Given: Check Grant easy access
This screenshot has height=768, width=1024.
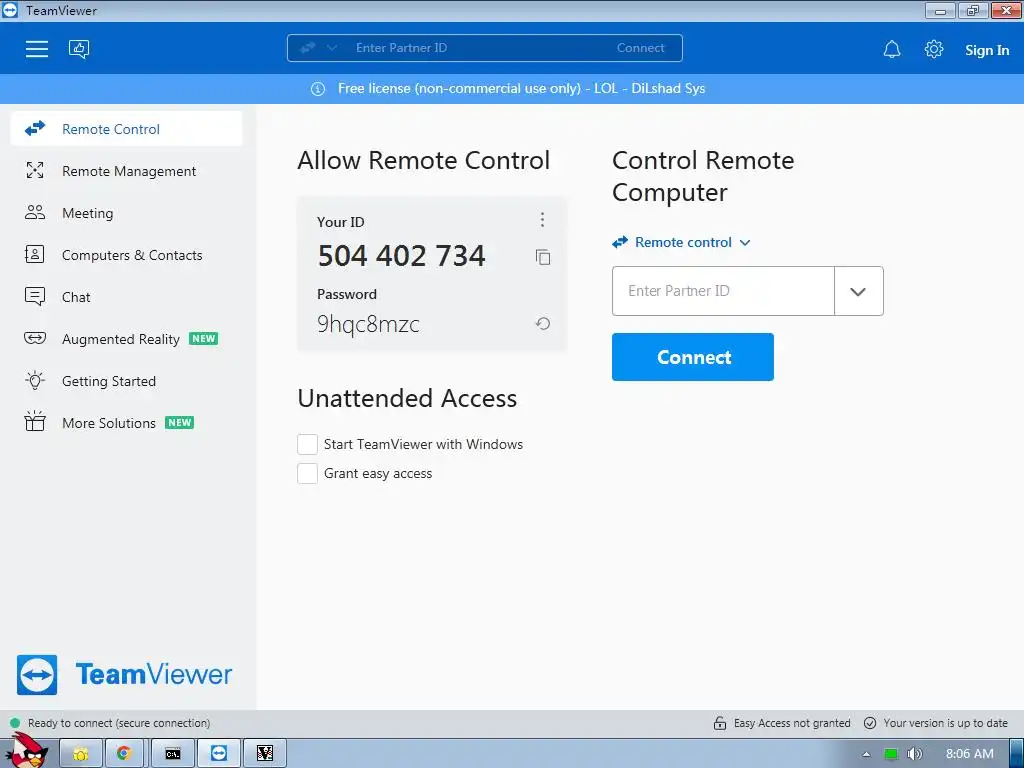Looking at the screenshot, I should point(308,473).
